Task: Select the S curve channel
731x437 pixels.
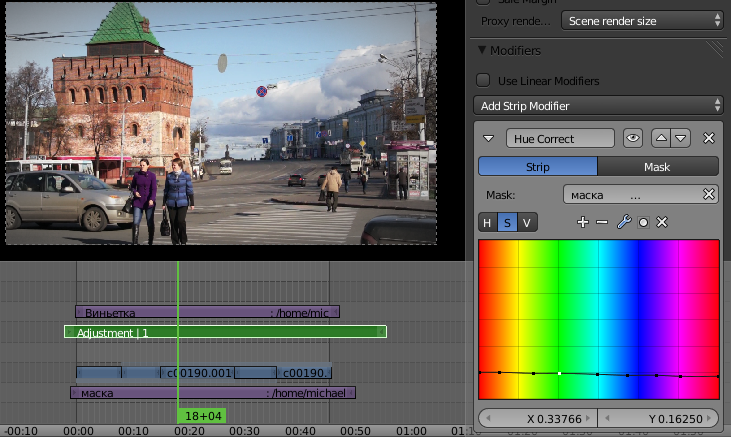Action: 507,222
